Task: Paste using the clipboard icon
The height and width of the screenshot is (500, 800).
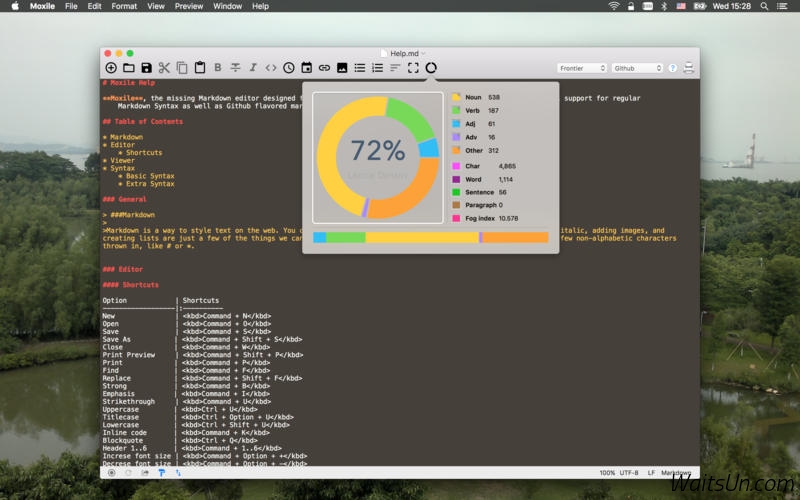Action: point(199,67)
